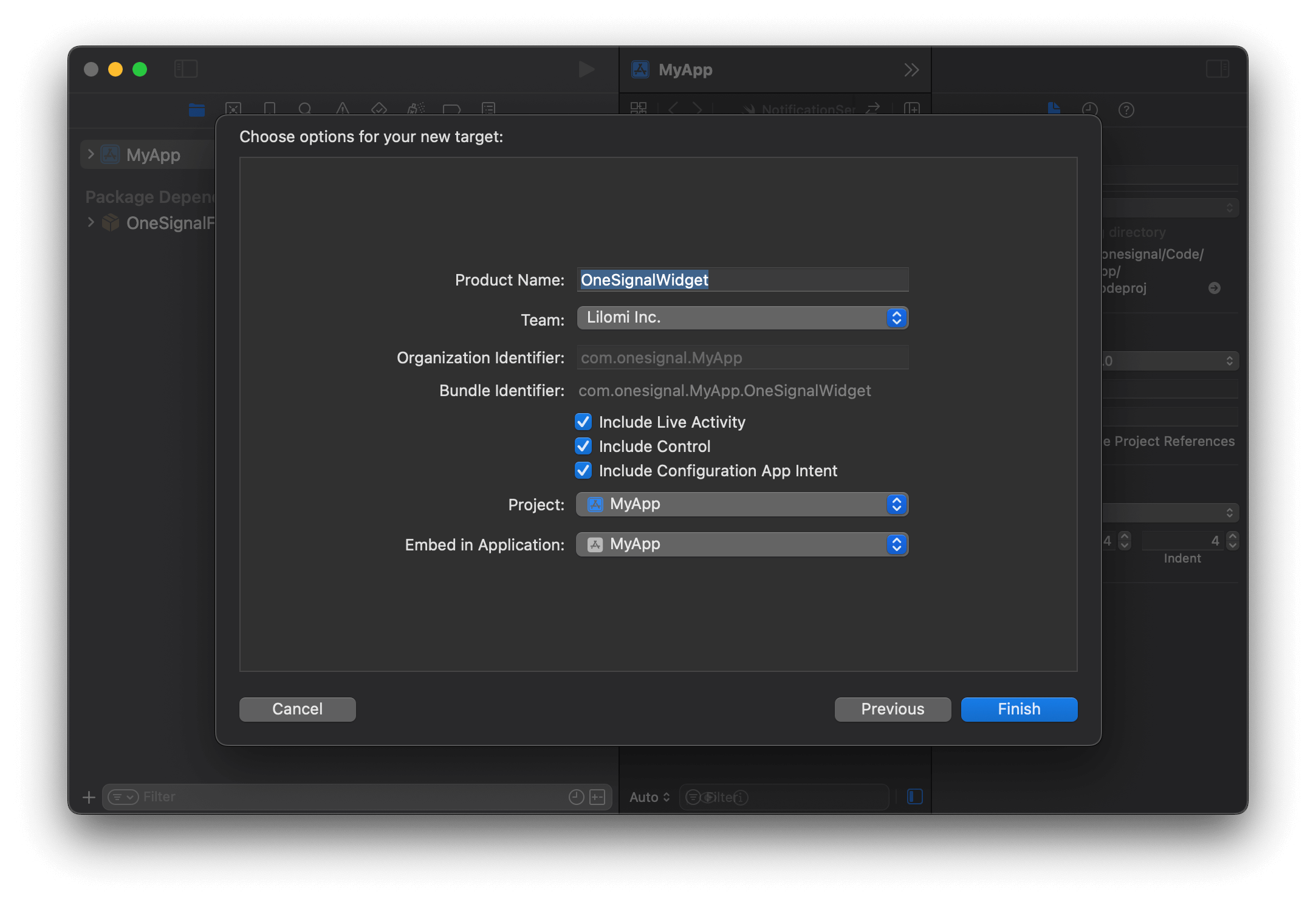This screenshot has width=1316, height=904.
Task: Click the editor swap arrows icon
Action: pyautogui.click(x=873, y=109)
